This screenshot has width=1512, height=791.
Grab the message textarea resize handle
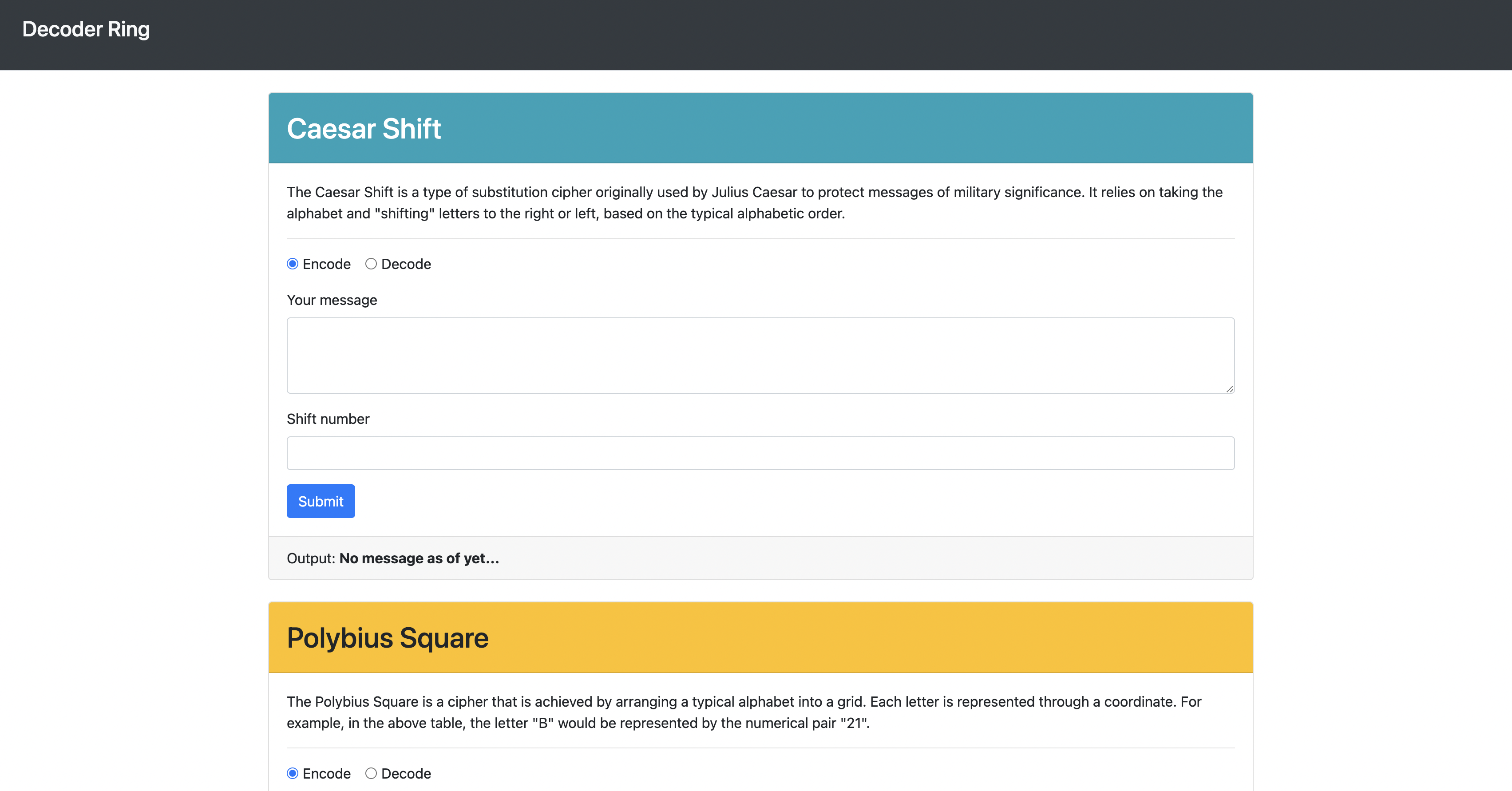click(1230, 388)
